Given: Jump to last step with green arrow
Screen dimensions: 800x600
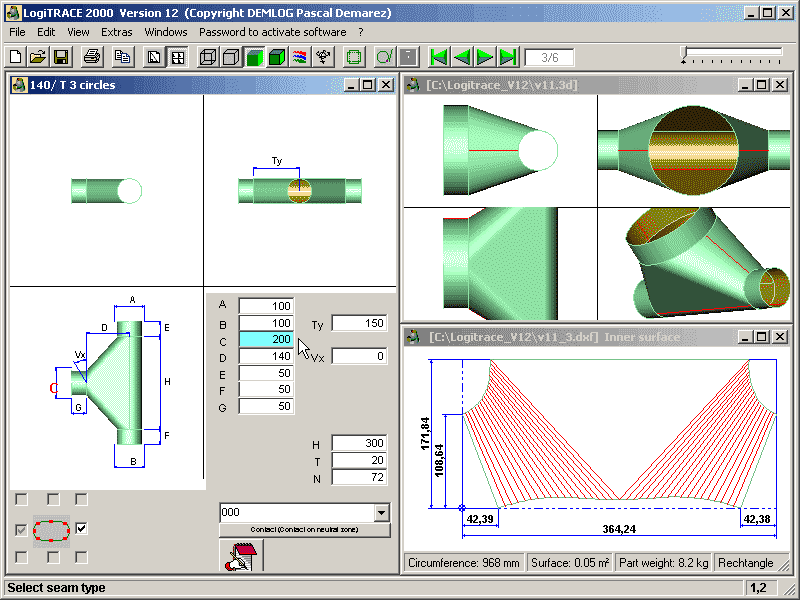Looking at the screenshot, I should coord(508,57).
